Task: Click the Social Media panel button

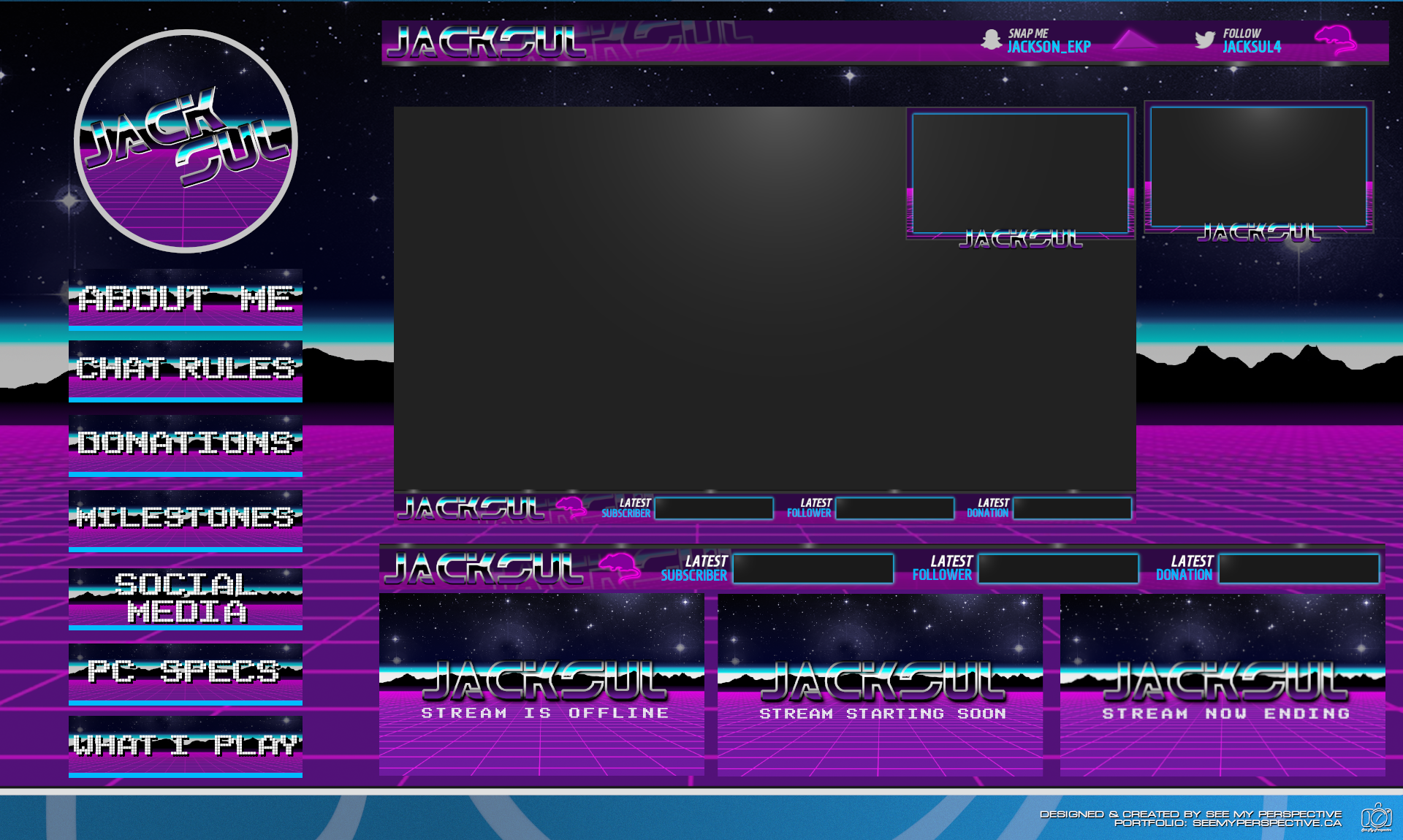Action: click(x=186, y=597)
